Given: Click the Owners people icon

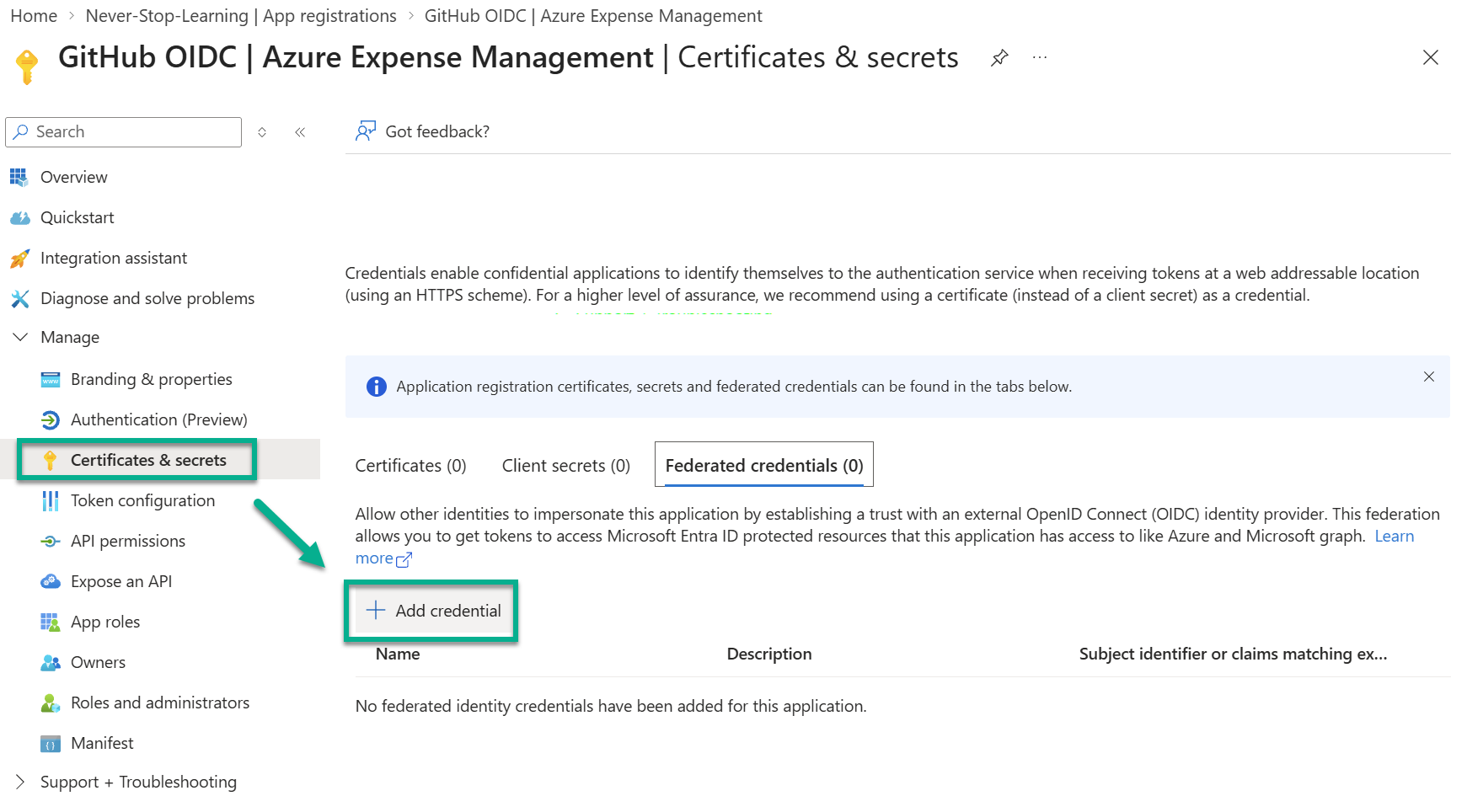Looking at the screenshot, I should pyautogui.click(x=51, y=663).
